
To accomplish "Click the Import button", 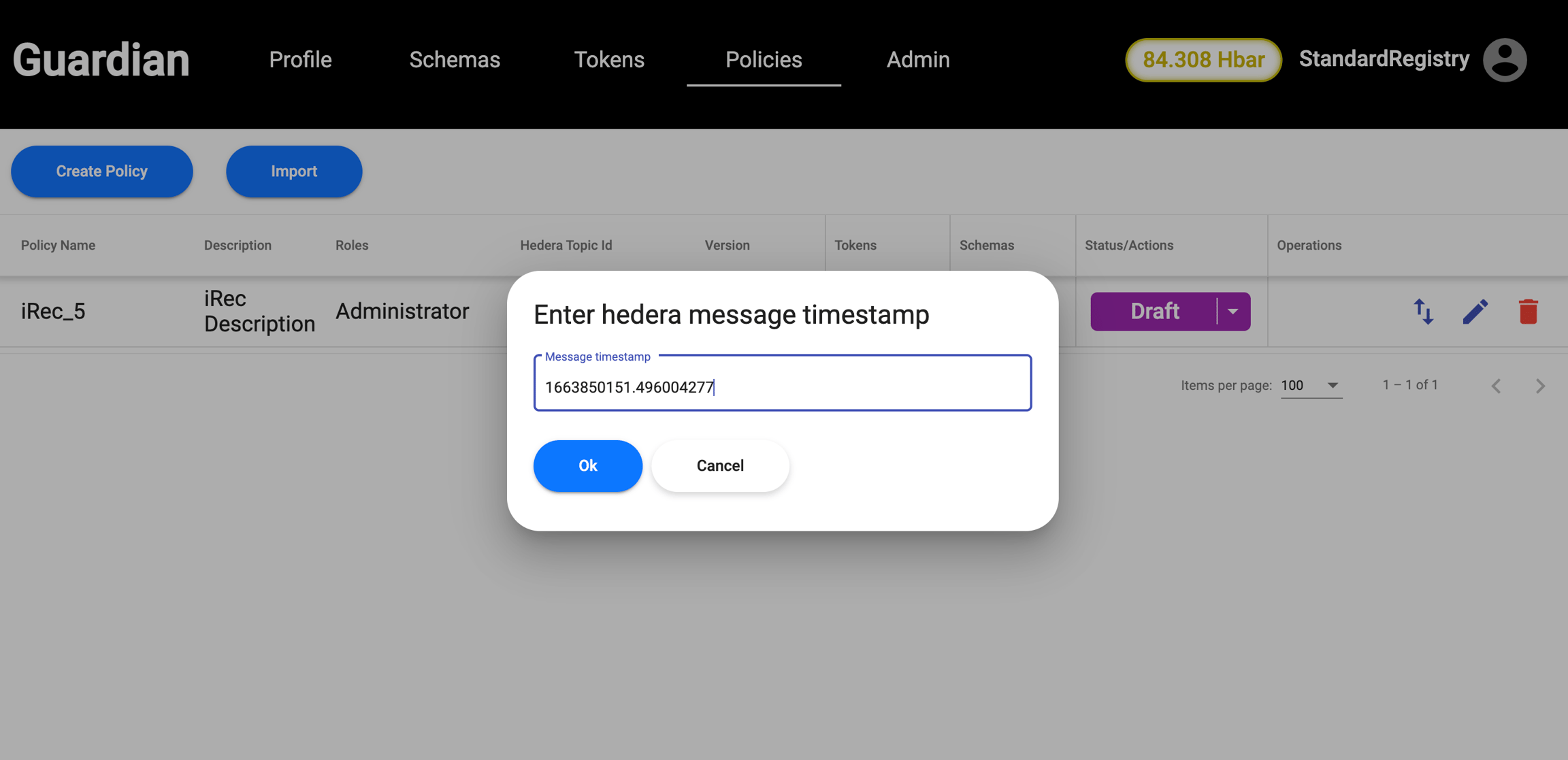I will pyautogui.click(x=294, y=171).
